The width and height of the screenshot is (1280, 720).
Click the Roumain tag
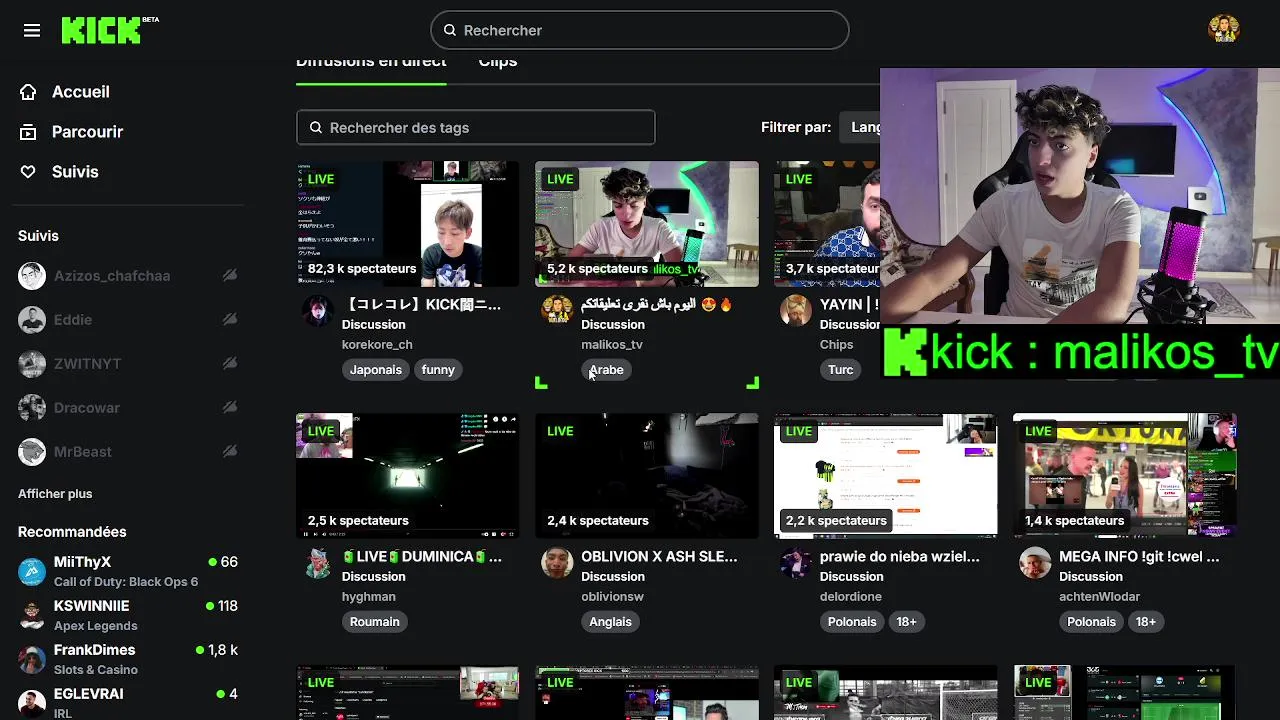click(375, 622)
